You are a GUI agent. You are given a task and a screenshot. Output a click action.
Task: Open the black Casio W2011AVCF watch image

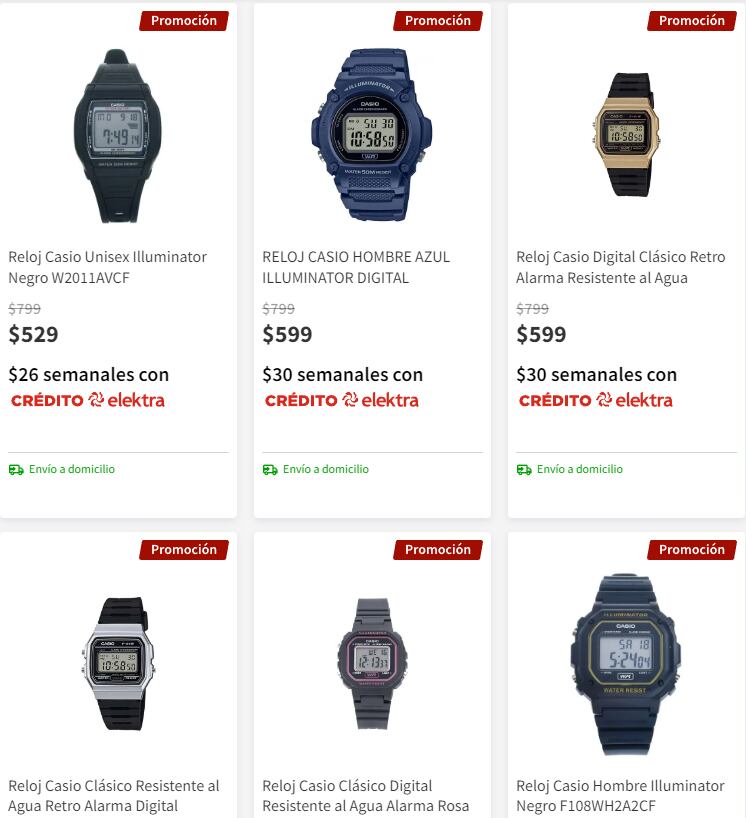pos(118,136)
